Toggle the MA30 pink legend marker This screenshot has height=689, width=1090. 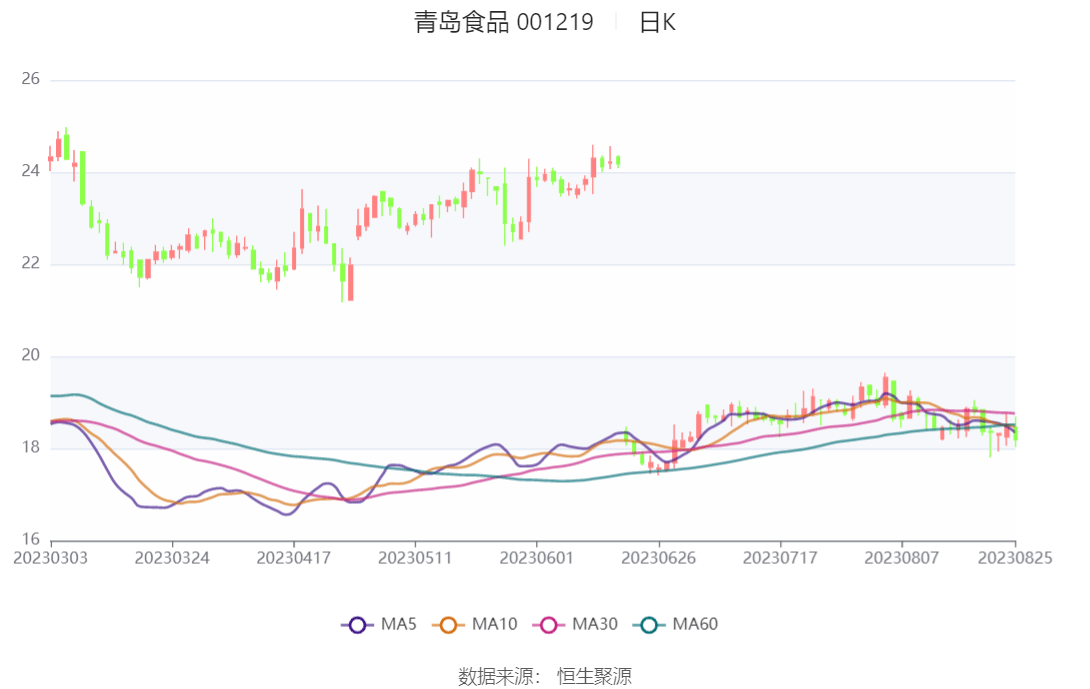pyautogui.click(x=548, y=625)
